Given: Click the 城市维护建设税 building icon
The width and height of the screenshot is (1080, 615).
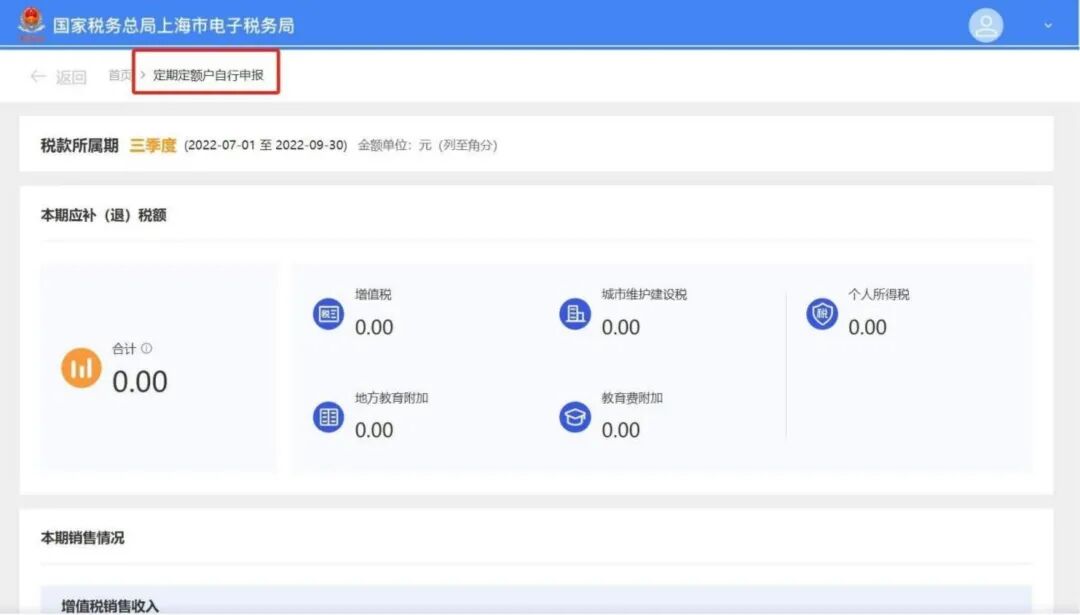Looking at the screenshot, I should click(575, 314).
